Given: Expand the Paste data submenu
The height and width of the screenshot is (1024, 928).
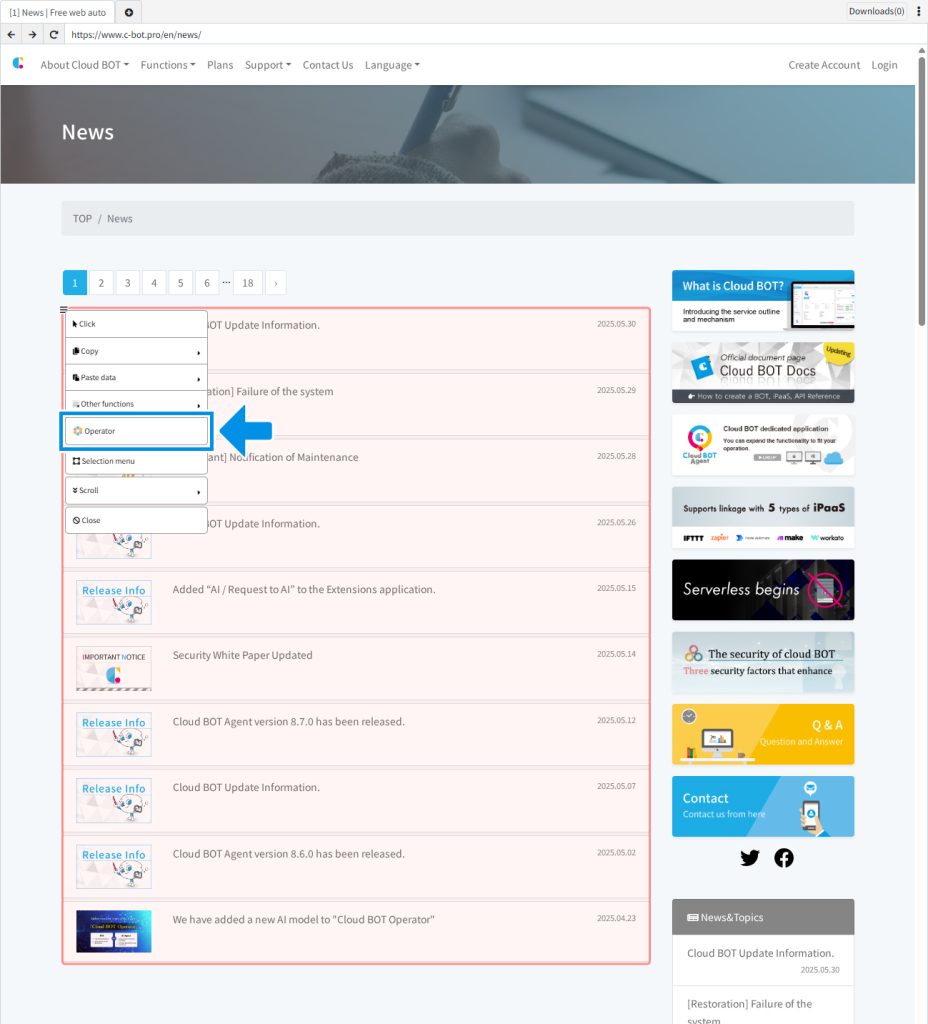Looking at the screenshot, I should point(136,377).
